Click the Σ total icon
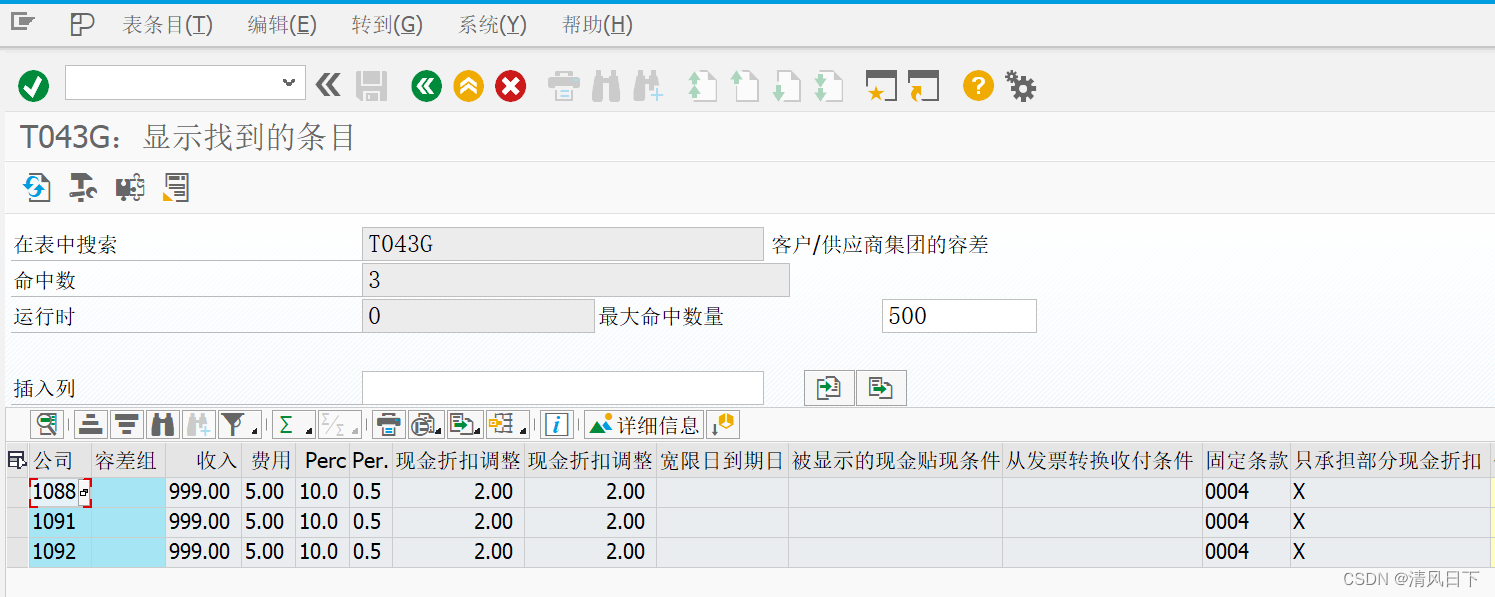The width and height of the screenshot is (1495, 597). [x=288, y=424]
